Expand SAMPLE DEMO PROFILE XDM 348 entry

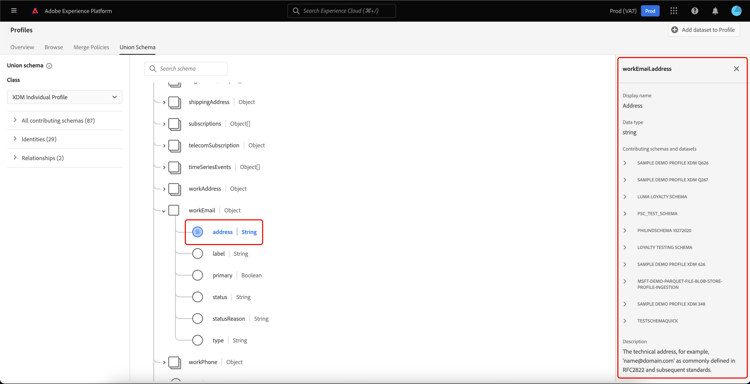tap(625, 304)
